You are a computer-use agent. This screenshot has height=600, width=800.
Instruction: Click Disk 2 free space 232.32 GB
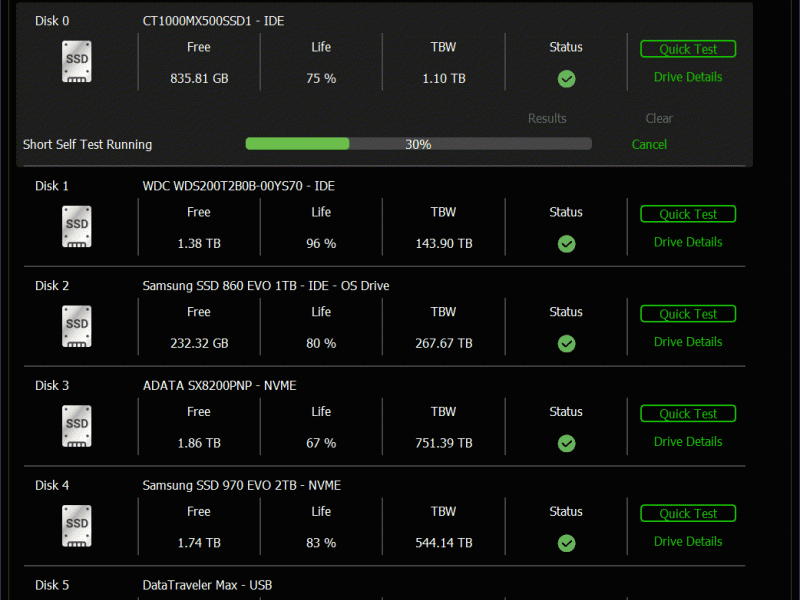click(199, 343)
